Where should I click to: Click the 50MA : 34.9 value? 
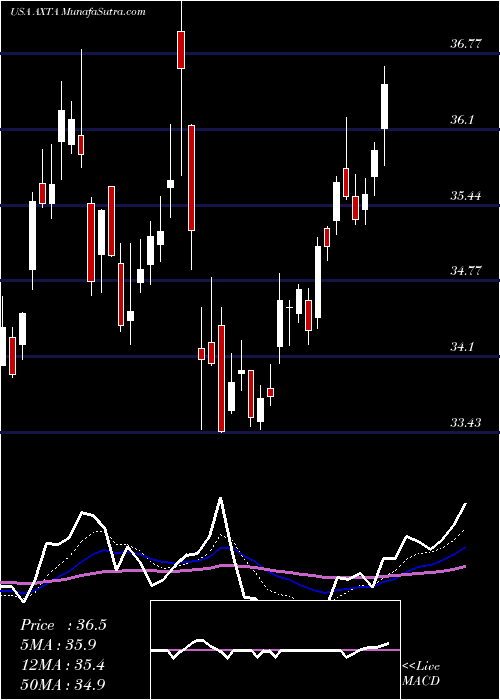tap(63, 685)
